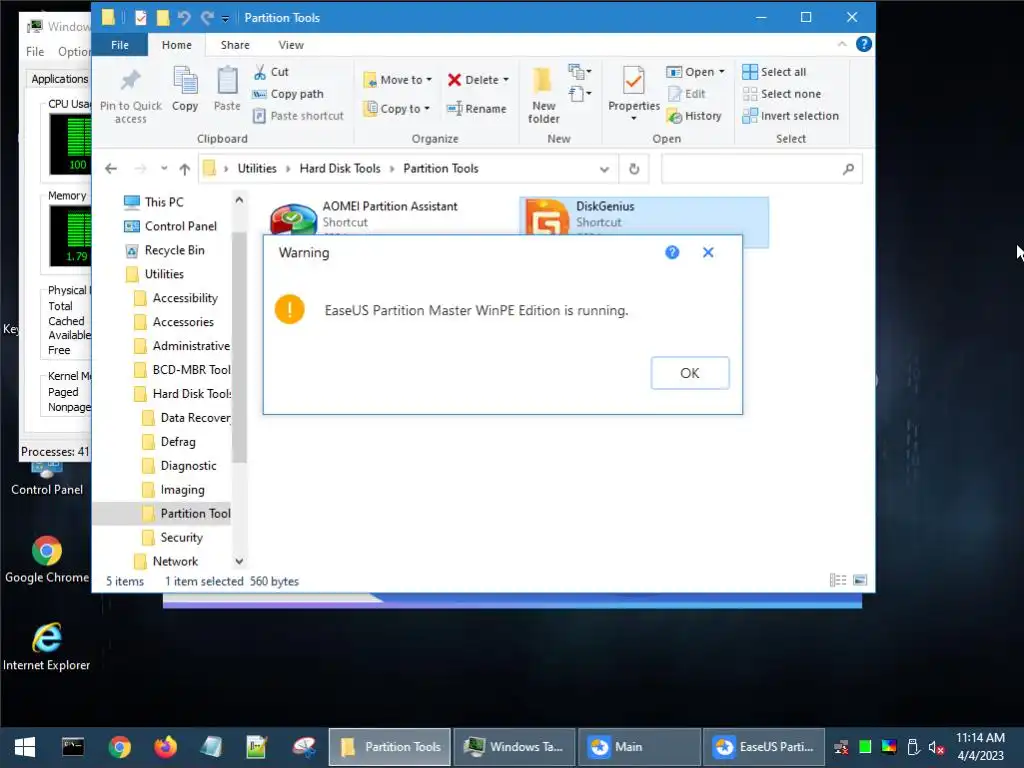Select Paste shortcut command
The width and height of the screenshot is (1024, 768).
click(298, 116)
